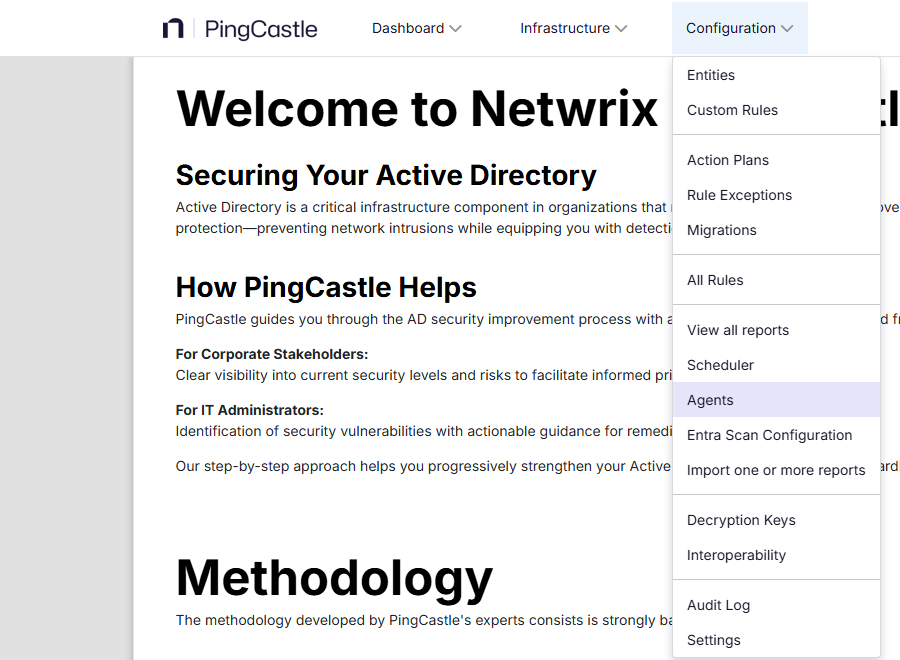
Task: Click the For Corporate Stakeholders label
Action: (272, 354)
